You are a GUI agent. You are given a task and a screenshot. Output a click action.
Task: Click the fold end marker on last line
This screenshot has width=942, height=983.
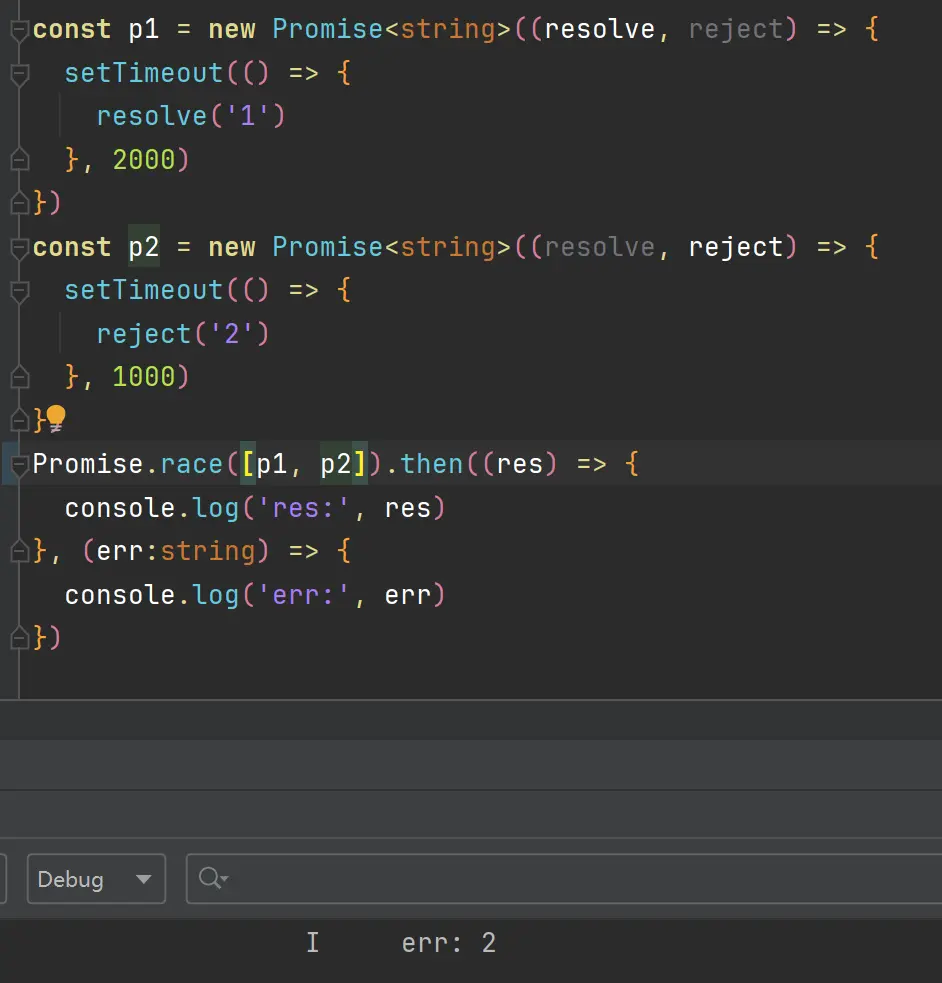point(19,637)
